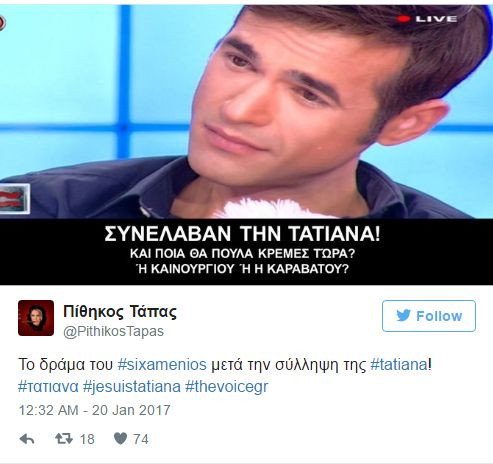
Task: Open the Πίθηκος Τάπας profile avatar
Action: click(36, 318)
